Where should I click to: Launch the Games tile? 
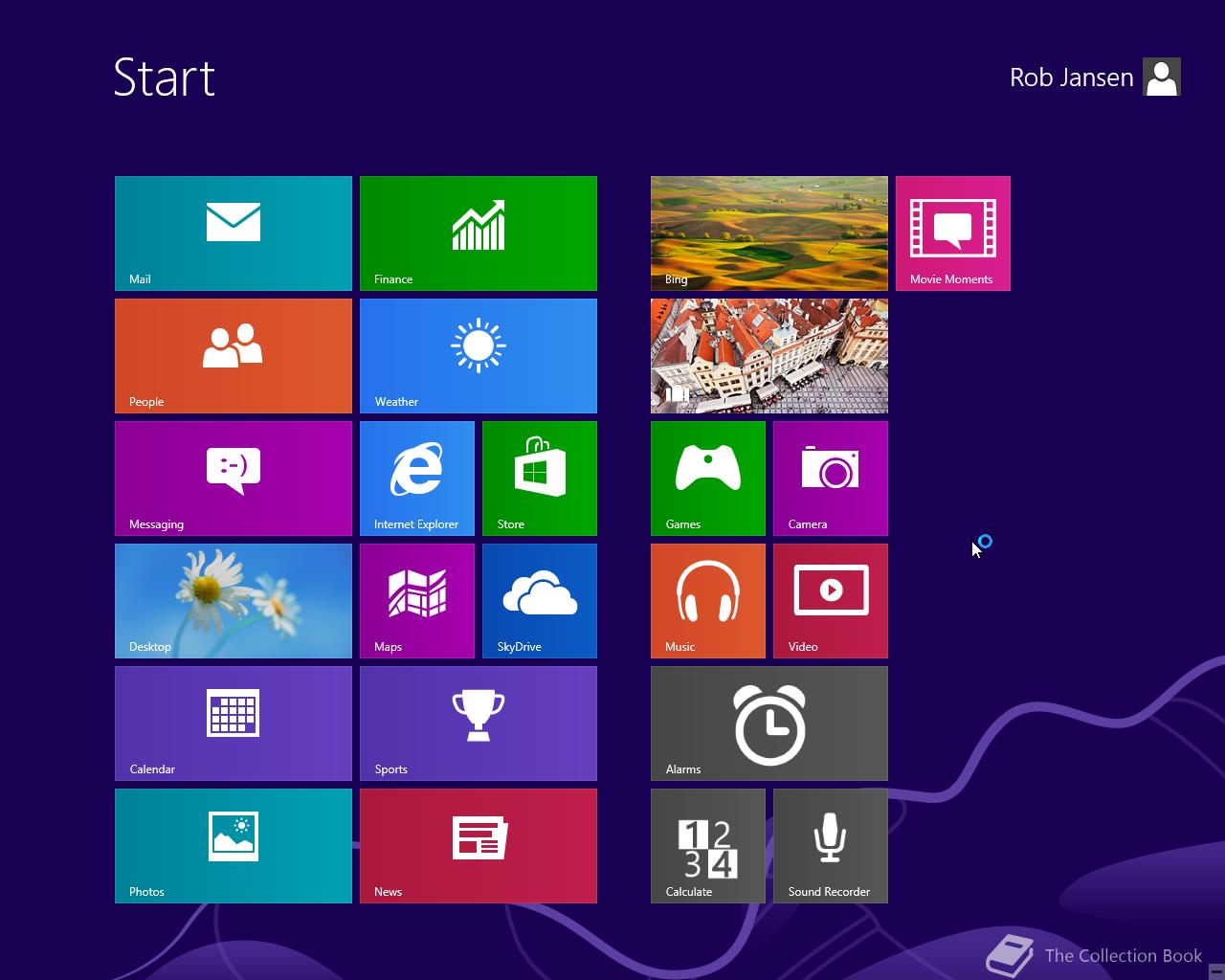(x=708, y=479)
